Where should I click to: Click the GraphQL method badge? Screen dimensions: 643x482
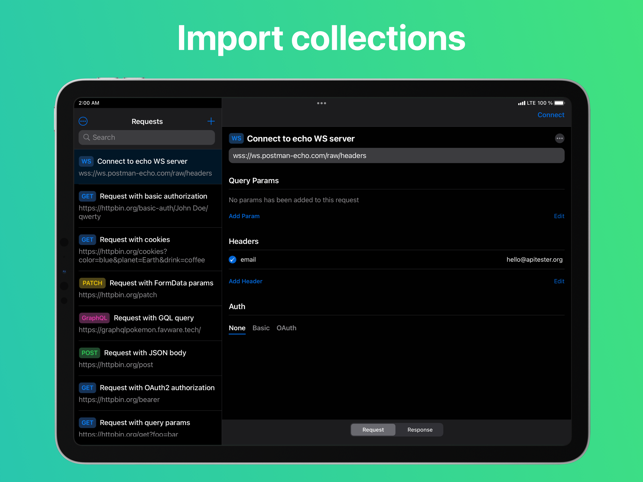click(94, 318)
